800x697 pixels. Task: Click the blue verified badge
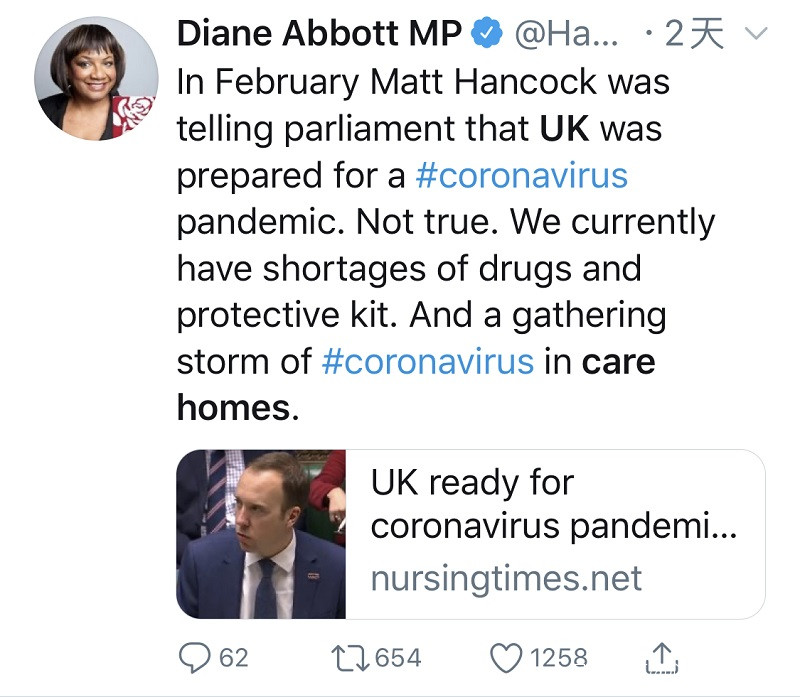487,34
